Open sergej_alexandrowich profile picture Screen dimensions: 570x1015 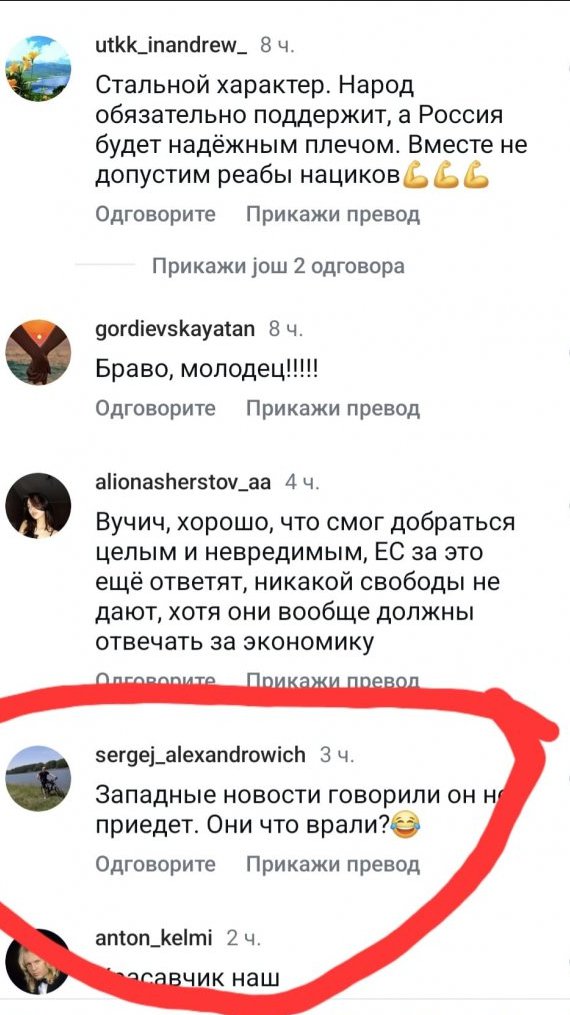38,778
